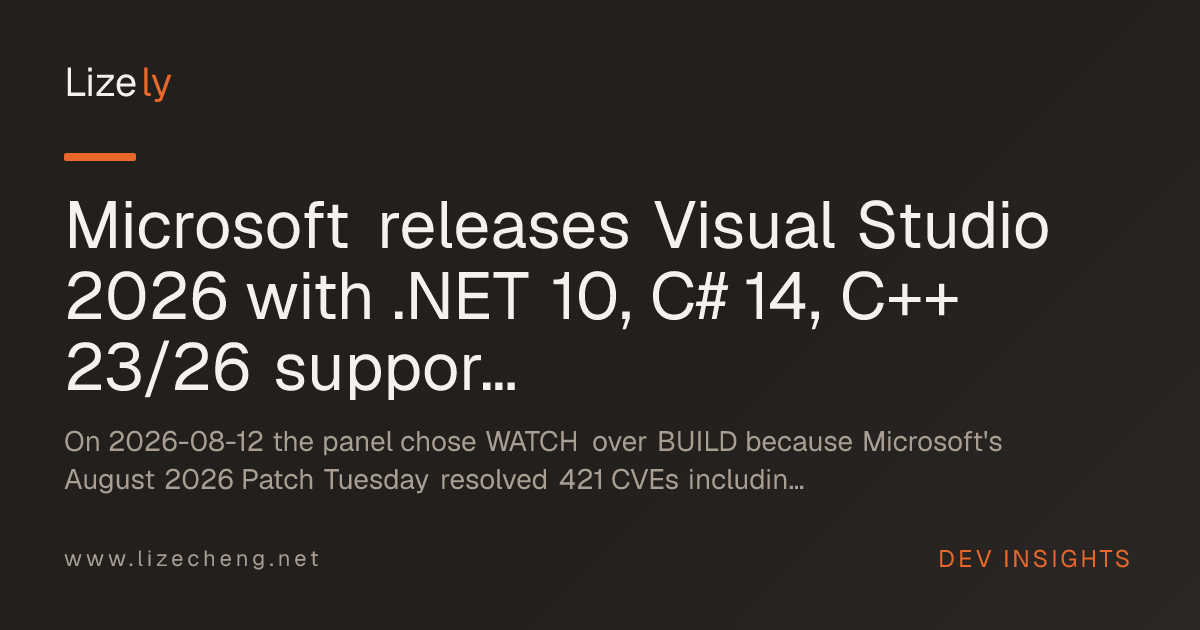Image resolution: width=1200 pixels, height=630 pixels.
Task: Click 'August 2026' in the description
Action: 150,482
